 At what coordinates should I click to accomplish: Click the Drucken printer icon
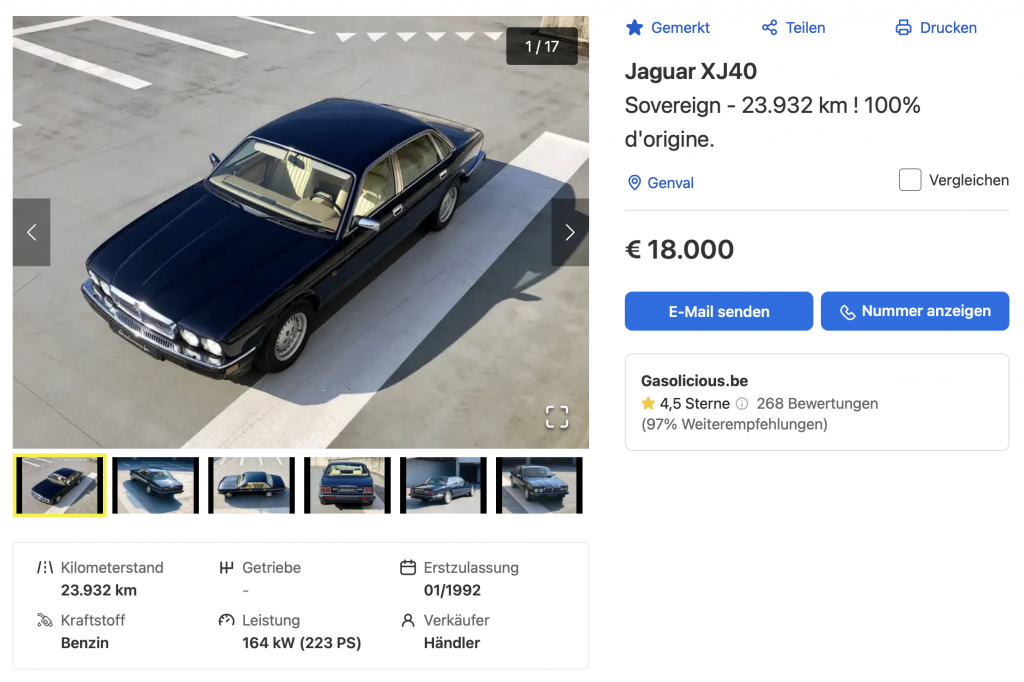[x=903, y=28]
